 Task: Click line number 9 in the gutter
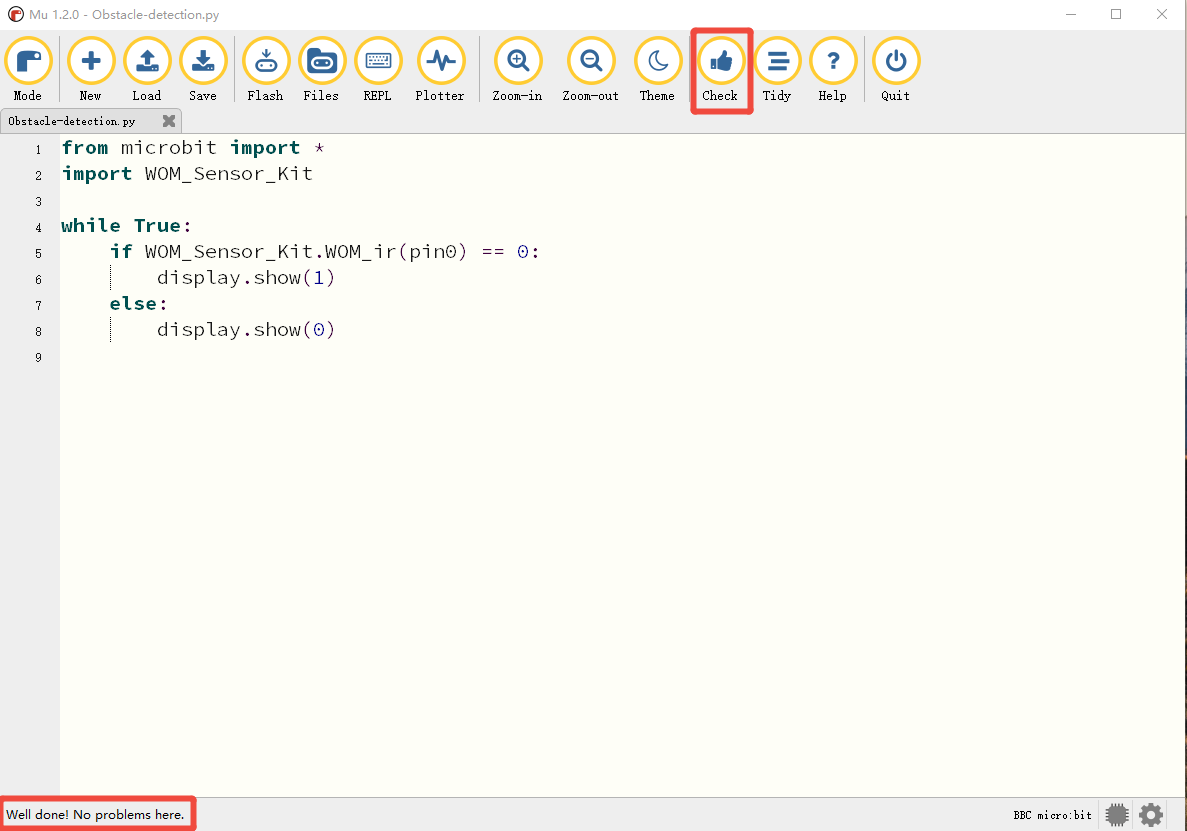tap(39, 357)
